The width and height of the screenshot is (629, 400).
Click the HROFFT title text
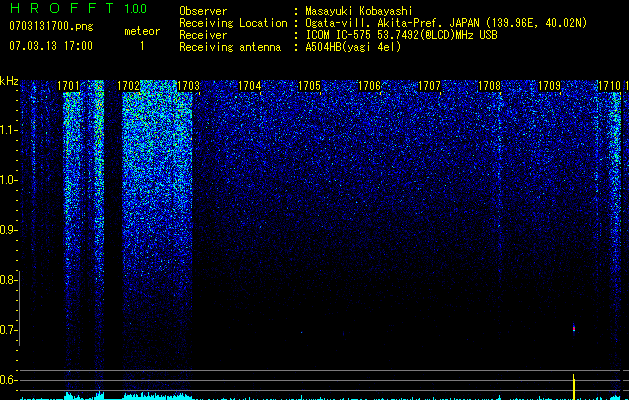62,8
